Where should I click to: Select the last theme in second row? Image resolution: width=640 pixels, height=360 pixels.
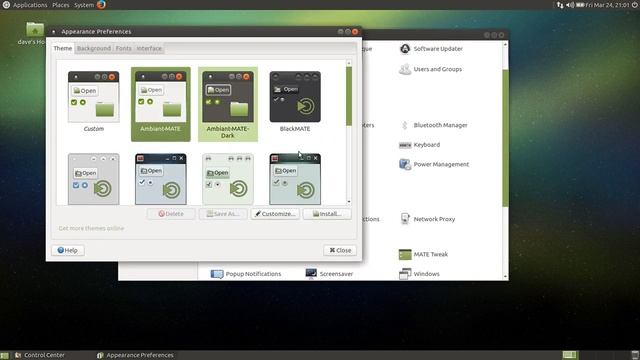295,179
